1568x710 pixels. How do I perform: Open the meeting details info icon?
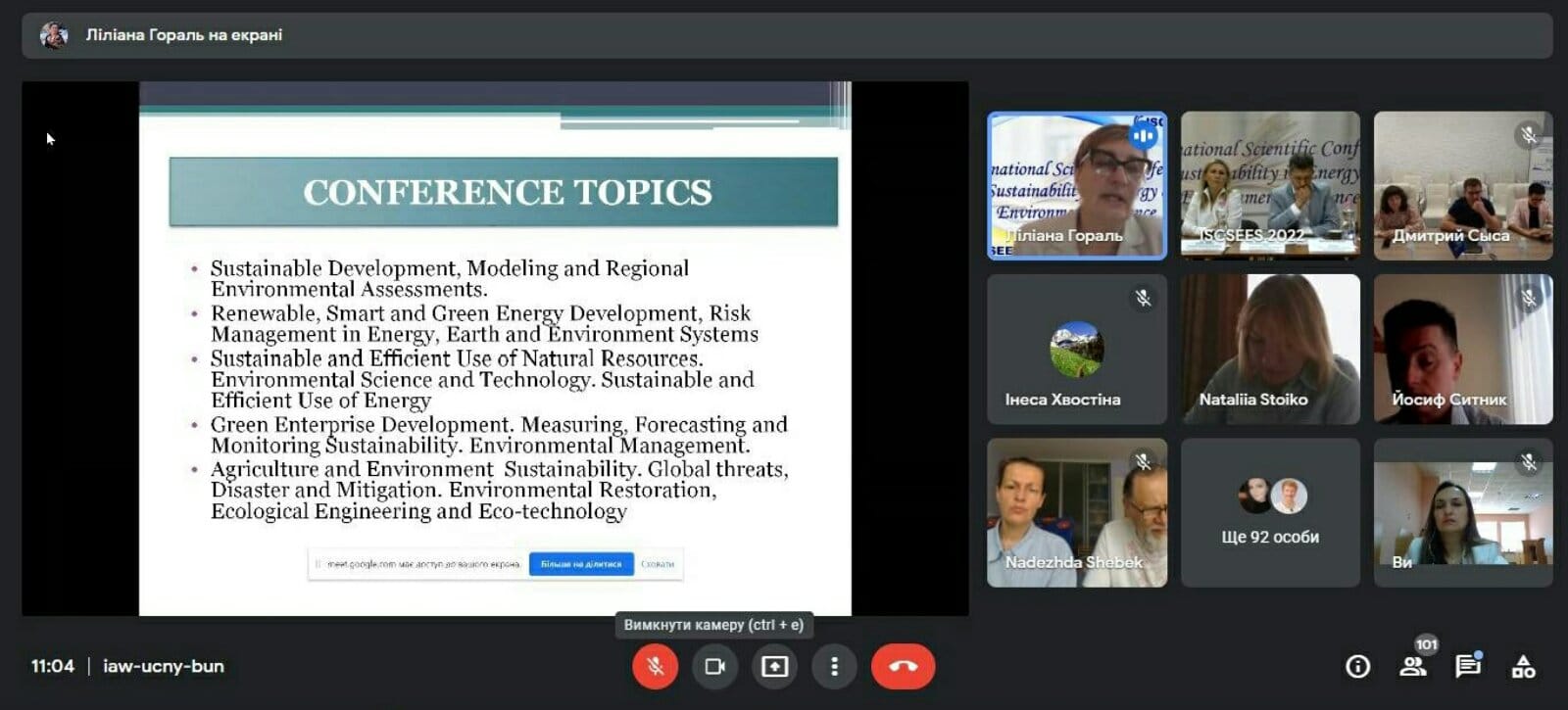pyautogui.click(x=1357, y=667)
